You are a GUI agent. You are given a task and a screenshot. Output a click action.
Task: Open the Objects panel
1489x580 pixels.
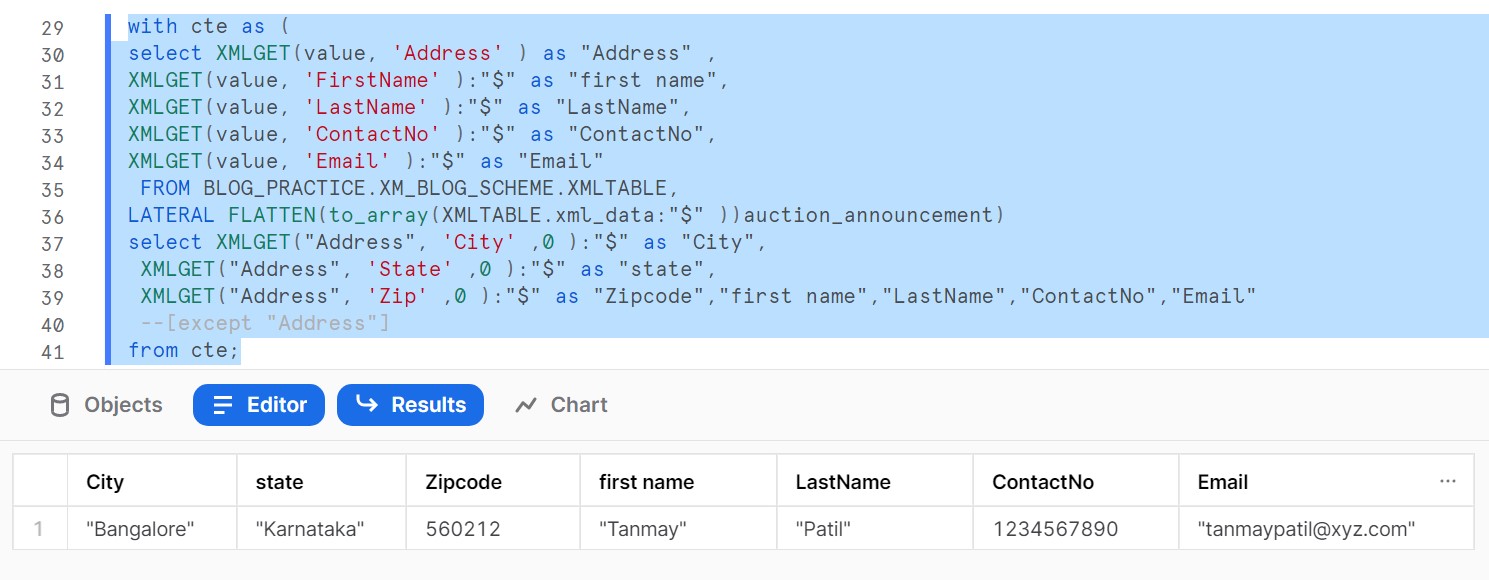pyautogui.click(x=105, y=405)
